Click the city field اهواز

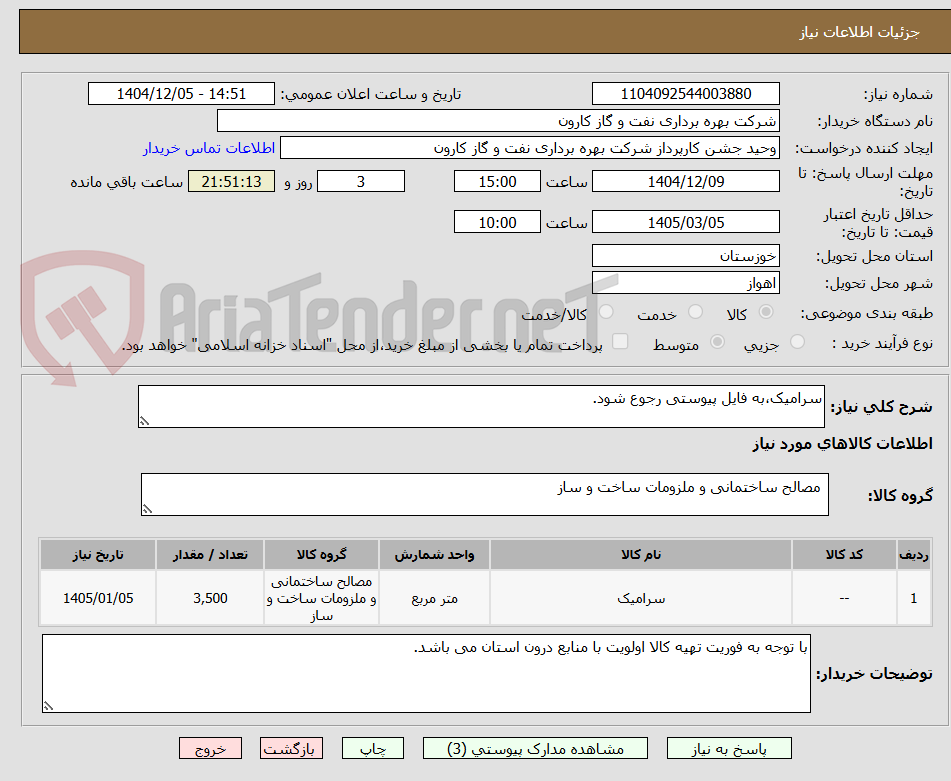685,283
